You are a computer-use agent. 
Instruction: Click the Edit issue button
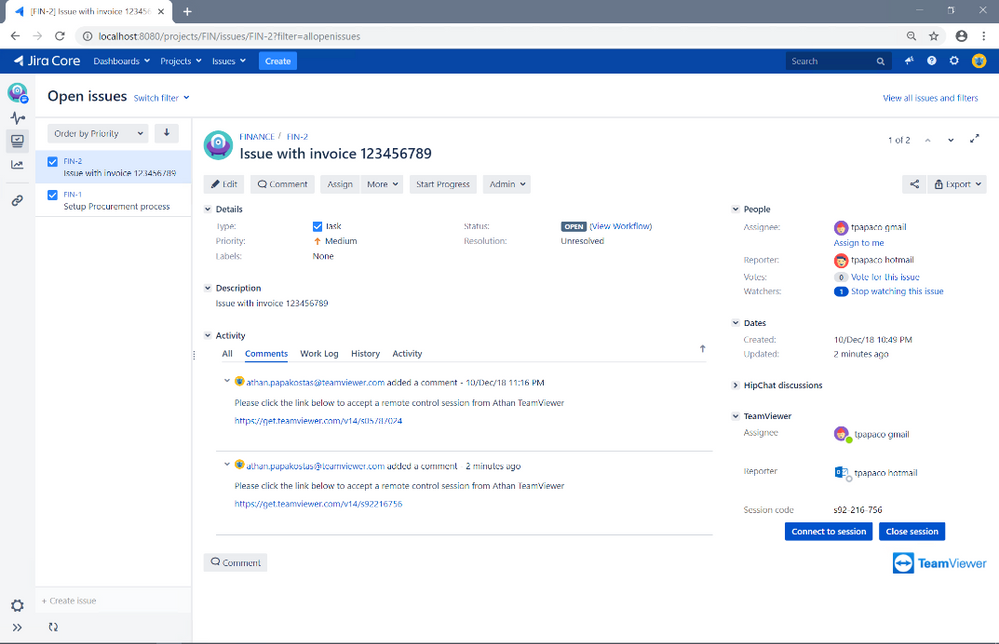click(224, 184)
